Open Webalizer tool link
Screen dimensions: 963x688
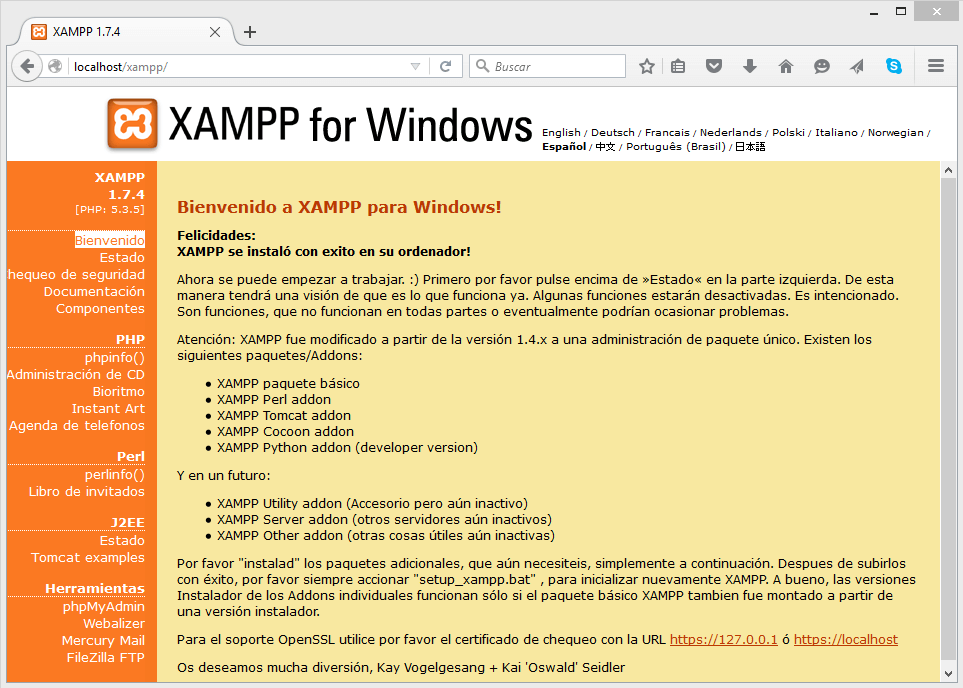click(114, 624)
